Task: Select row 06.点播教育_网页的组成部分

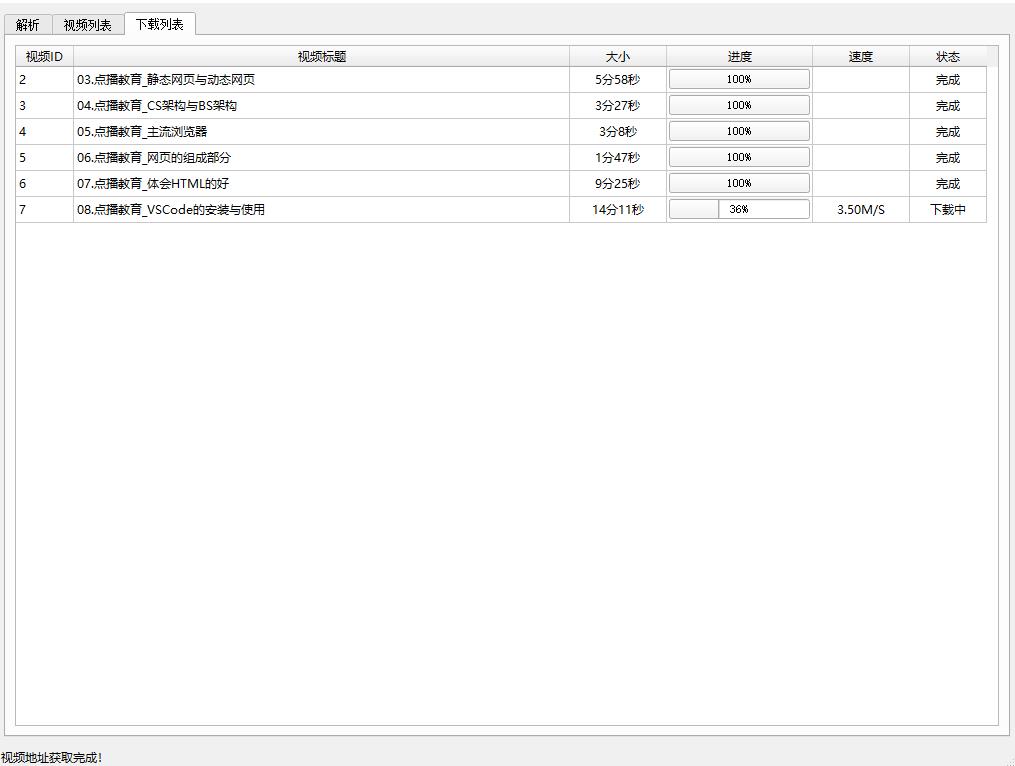Action: [x=501, y=157]
